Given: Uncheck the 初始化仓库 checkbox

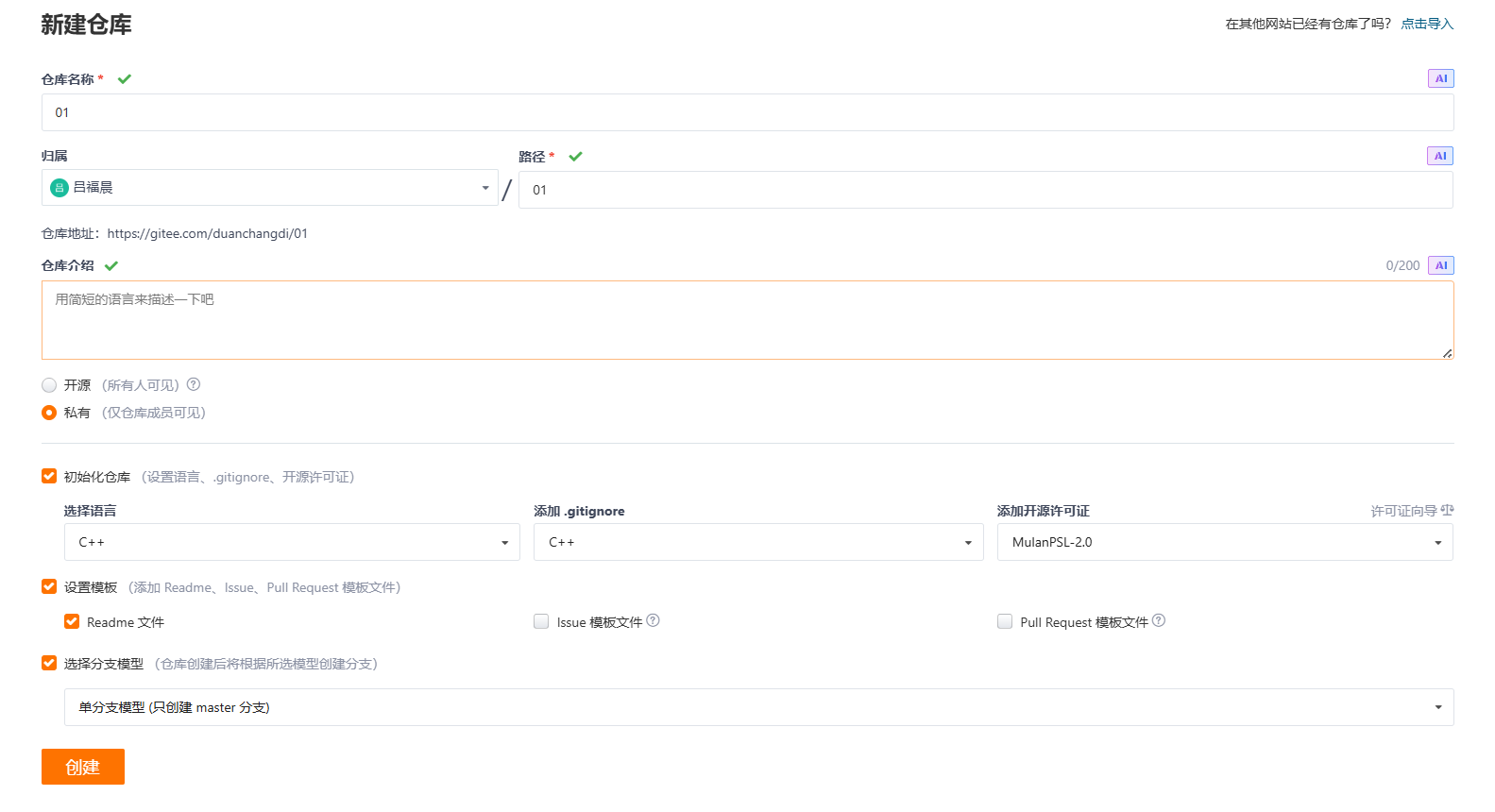Looking at the screenshot, I should (x=49, y=476).
